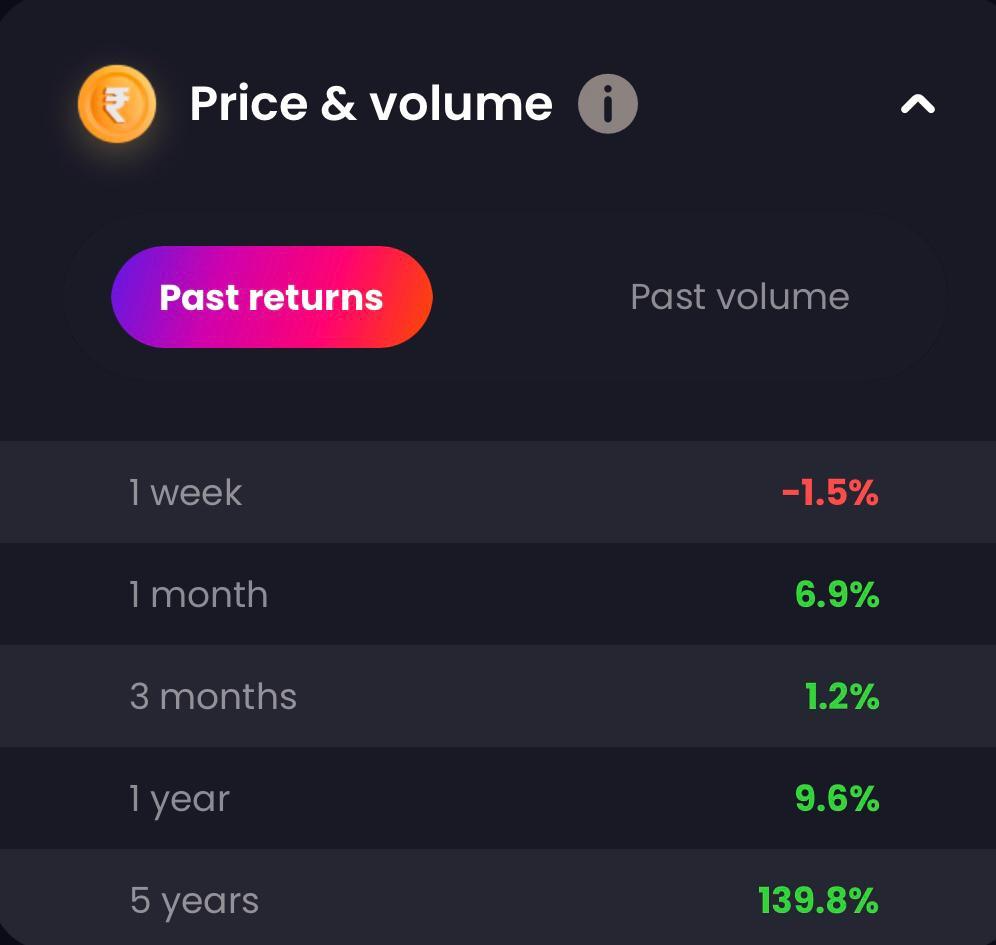Select the Past volume tab
Screen dimensions: 996x945
[739, 296]
